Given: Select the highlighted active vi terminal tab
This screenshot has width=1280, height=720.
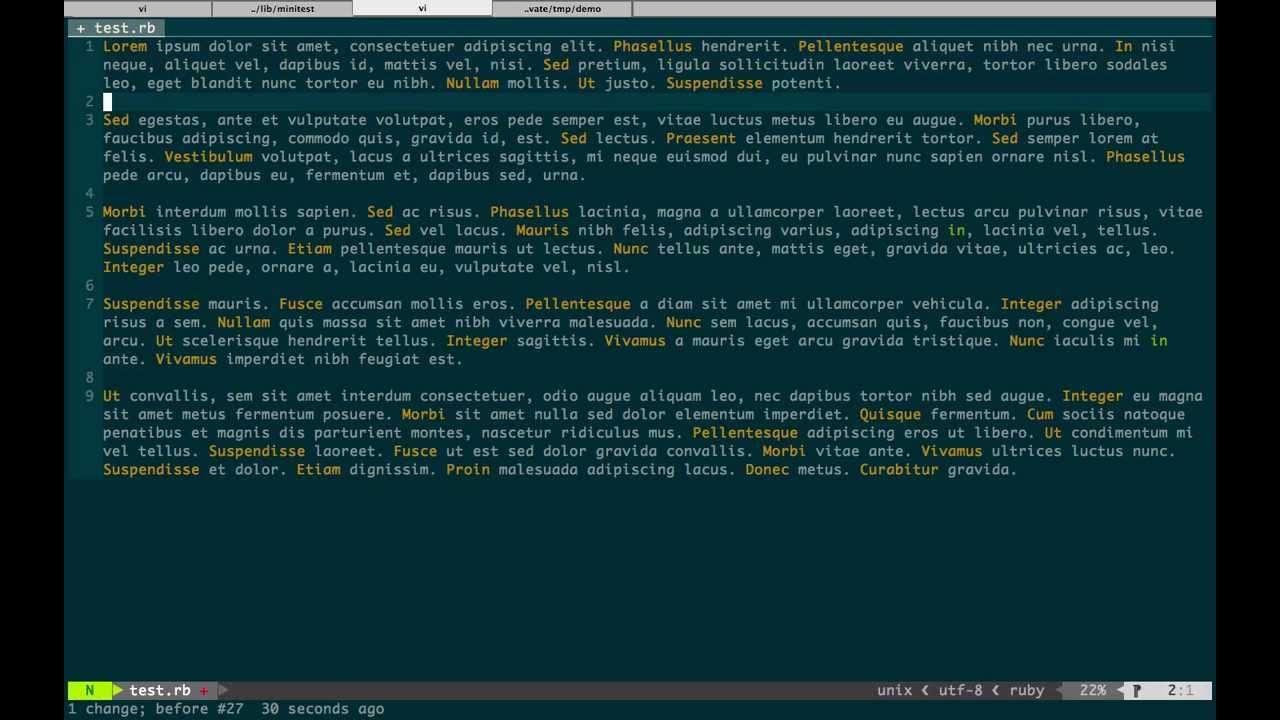Looking at the screenshot, I should (422, 8).
